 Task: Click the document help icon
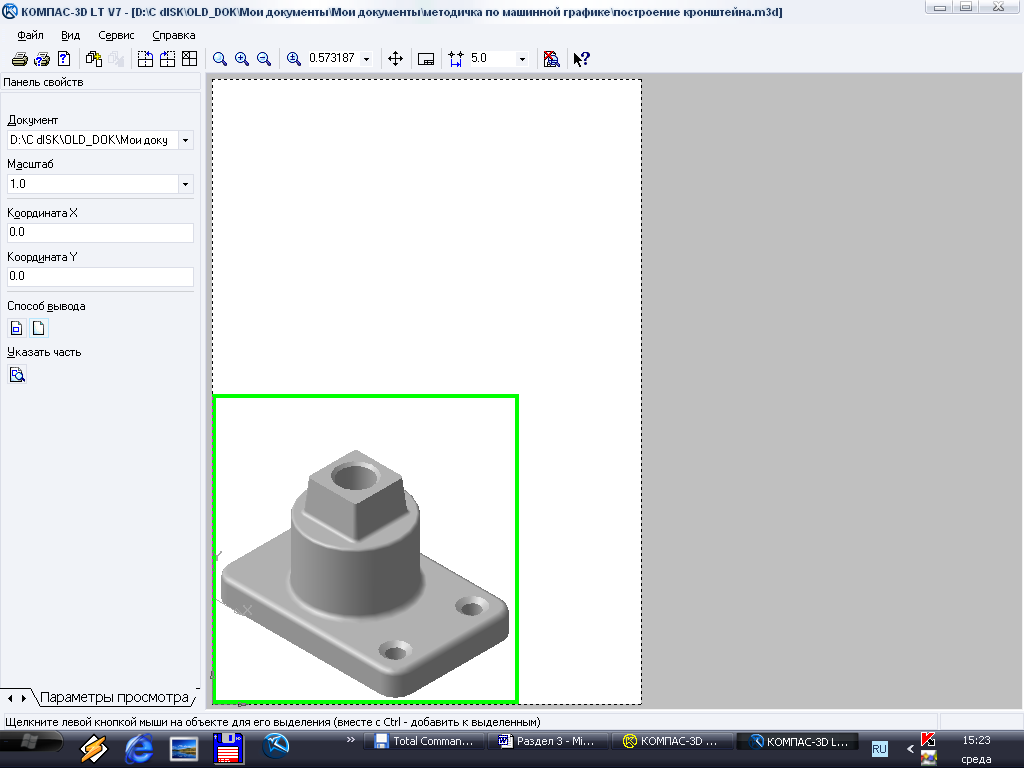(x=64, y=59)
